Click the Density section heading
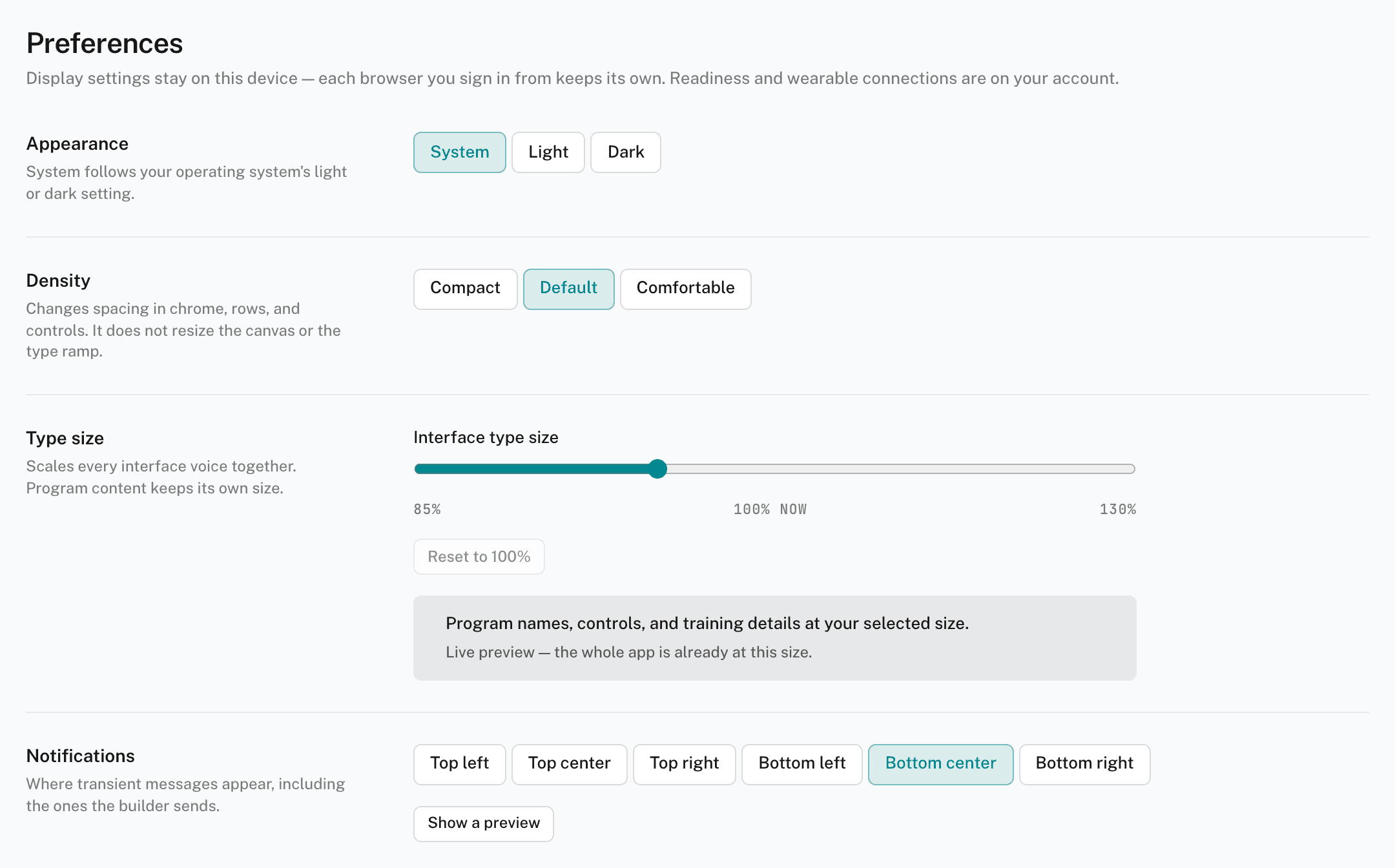Screen dimensions: 1395x868 58,280
